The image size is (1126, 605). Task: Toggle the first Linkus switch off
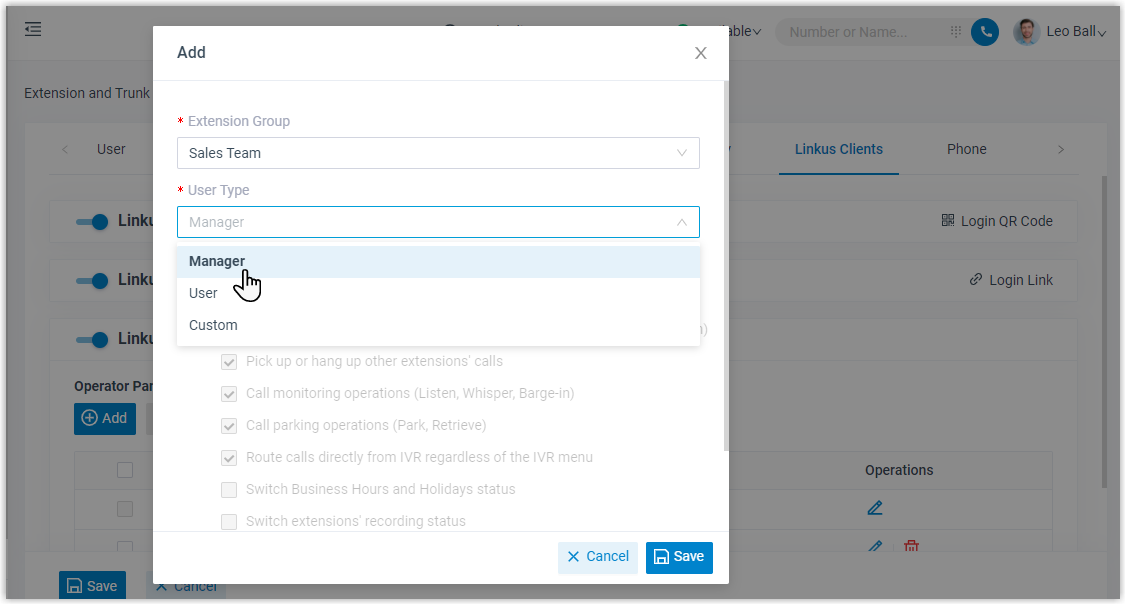coord(93,221)
